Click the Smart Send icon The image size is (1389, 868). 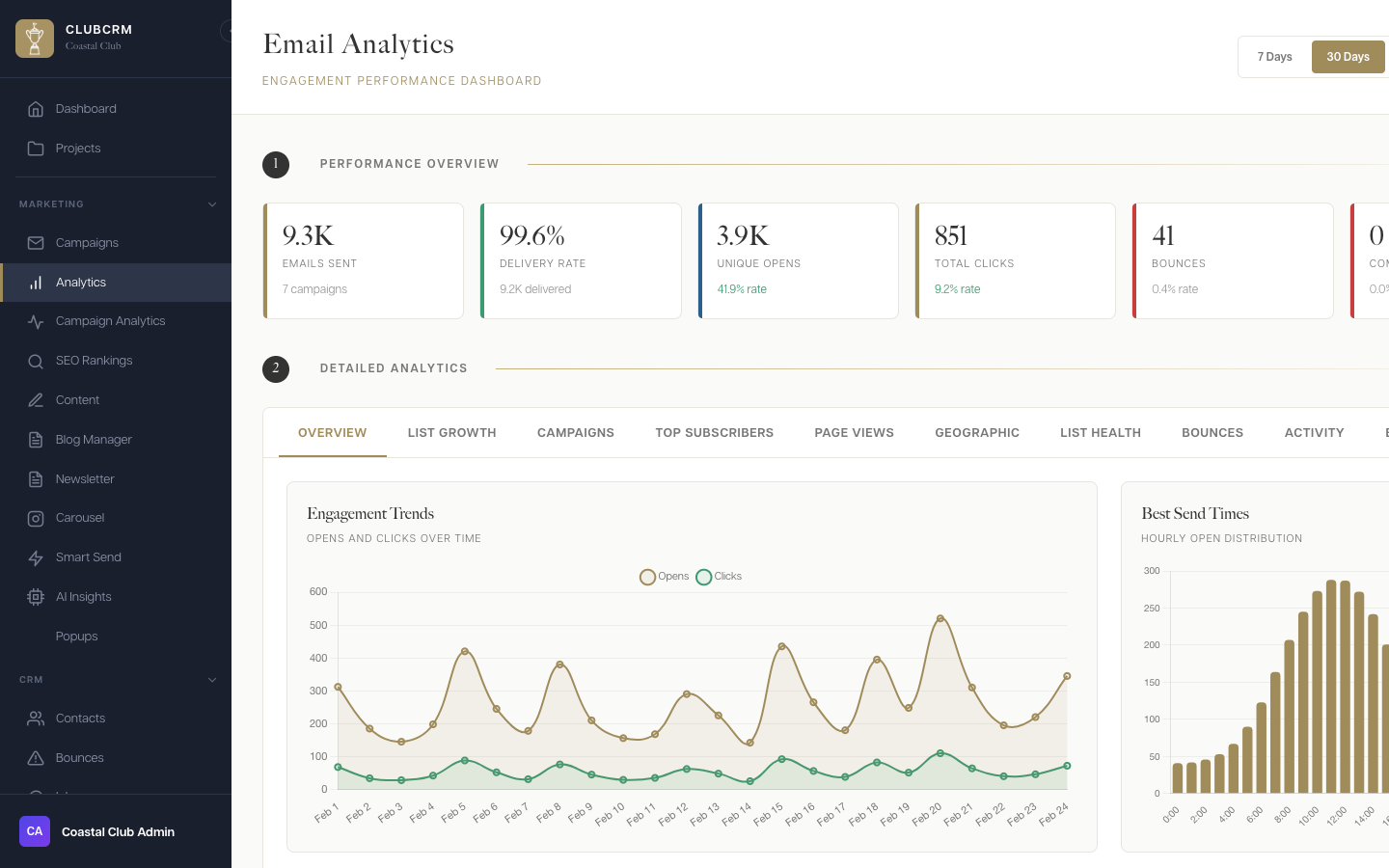pyautogui.click(x=36, y=556)
